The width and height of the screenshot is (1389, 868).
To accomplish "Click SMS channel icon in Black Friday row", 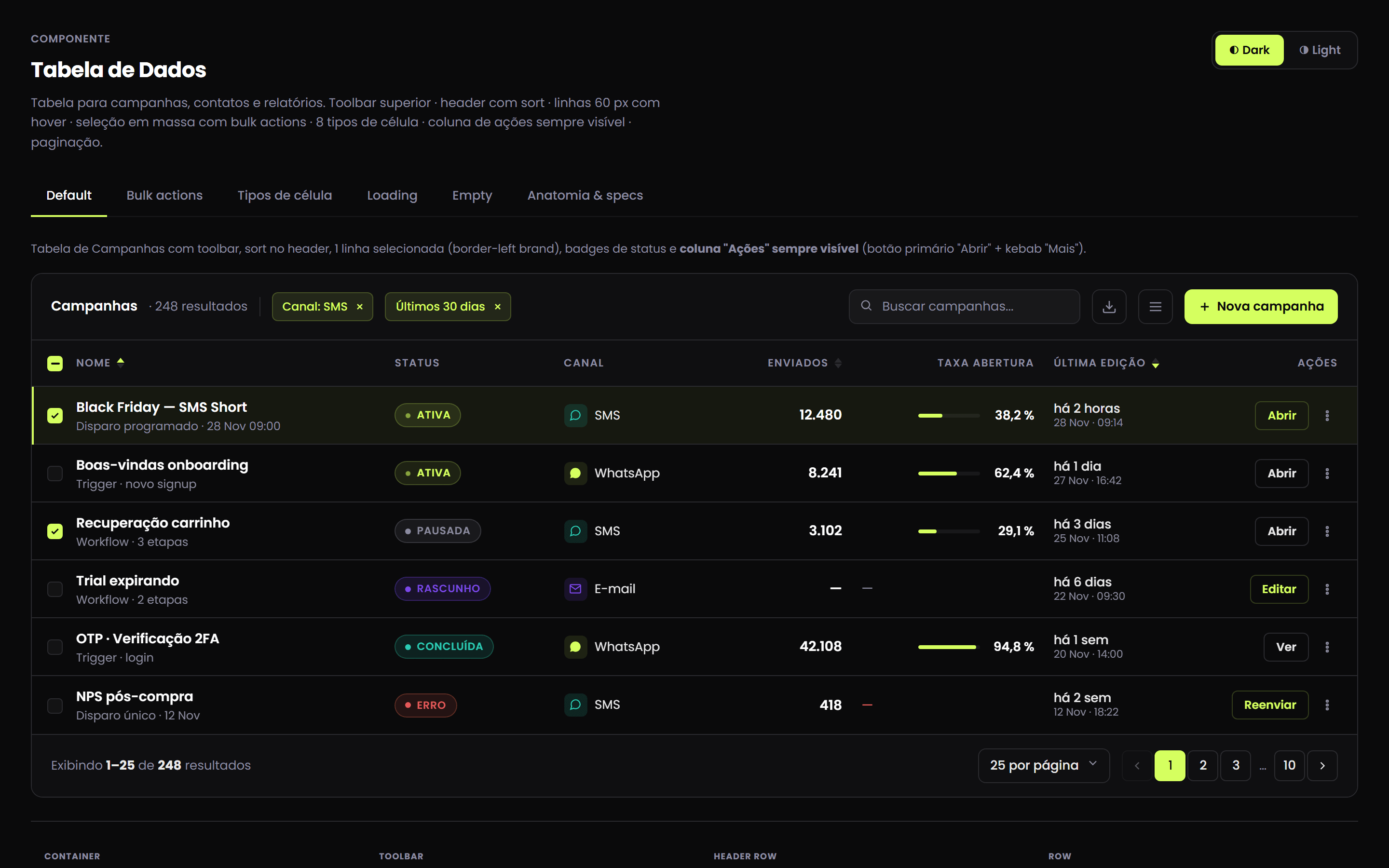I will click(x=576, y=415).
